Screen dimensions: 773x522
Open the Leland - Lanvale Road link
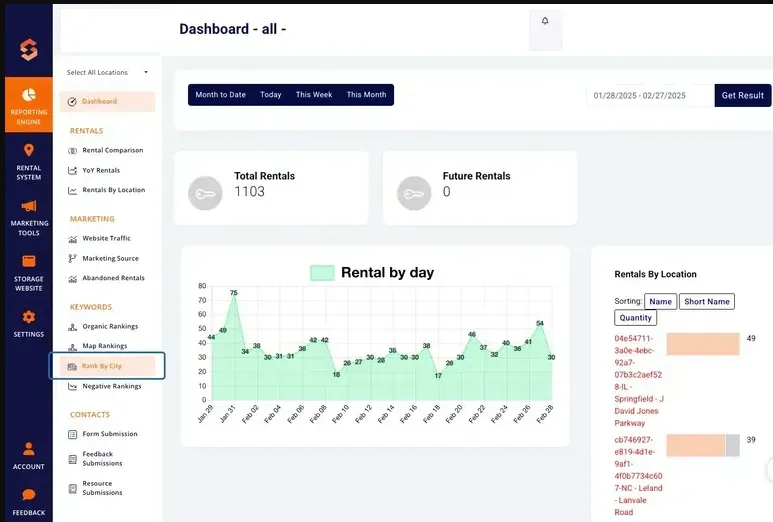[638, 476]
